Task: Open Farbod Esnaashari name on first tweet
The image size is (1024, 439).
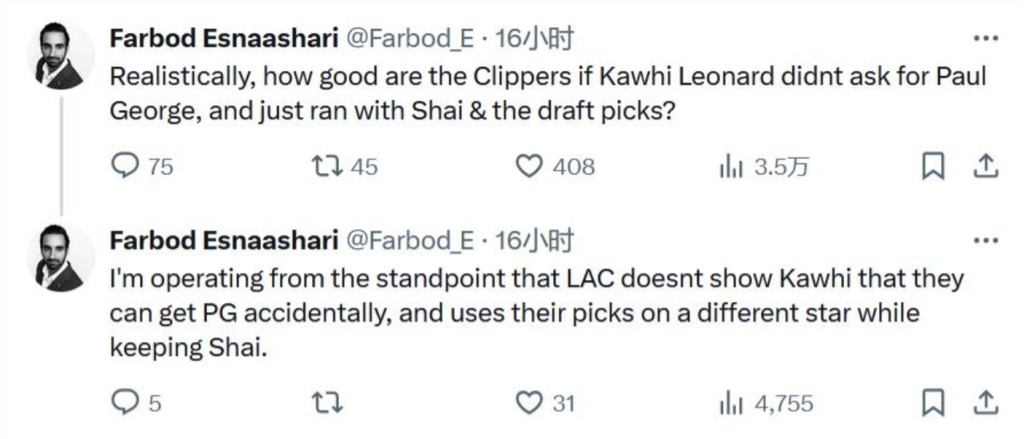Action: 223,39
